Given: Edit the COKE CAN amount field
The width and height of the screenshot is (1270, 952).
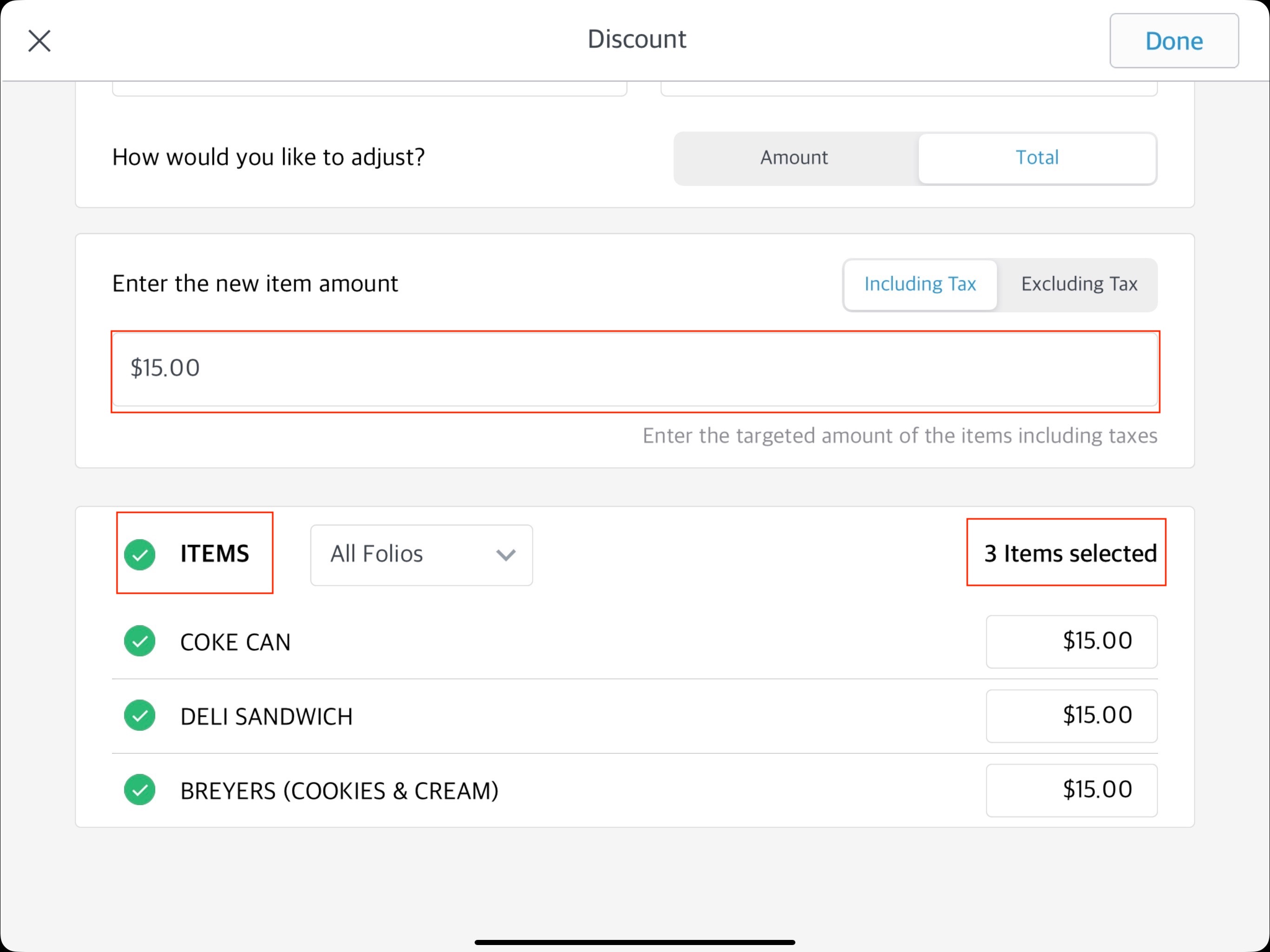Looking at the screenshot, I should [1071, 641].
